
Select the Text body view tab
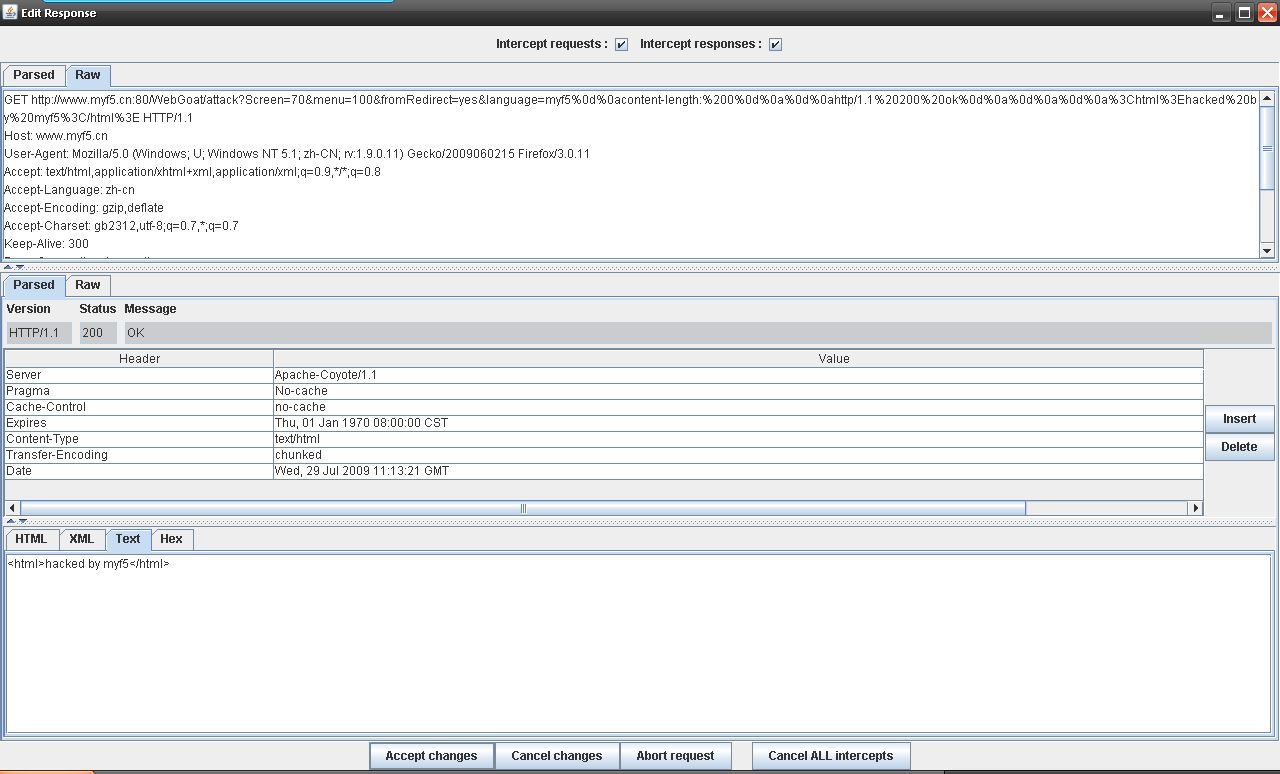(x=128, y=539)
